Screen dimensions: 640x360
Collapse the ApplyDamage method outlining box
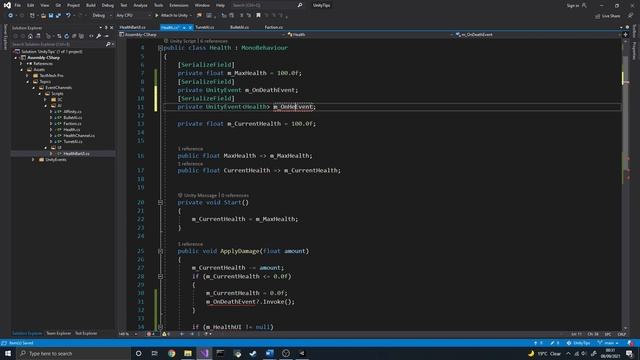[160, 251]
